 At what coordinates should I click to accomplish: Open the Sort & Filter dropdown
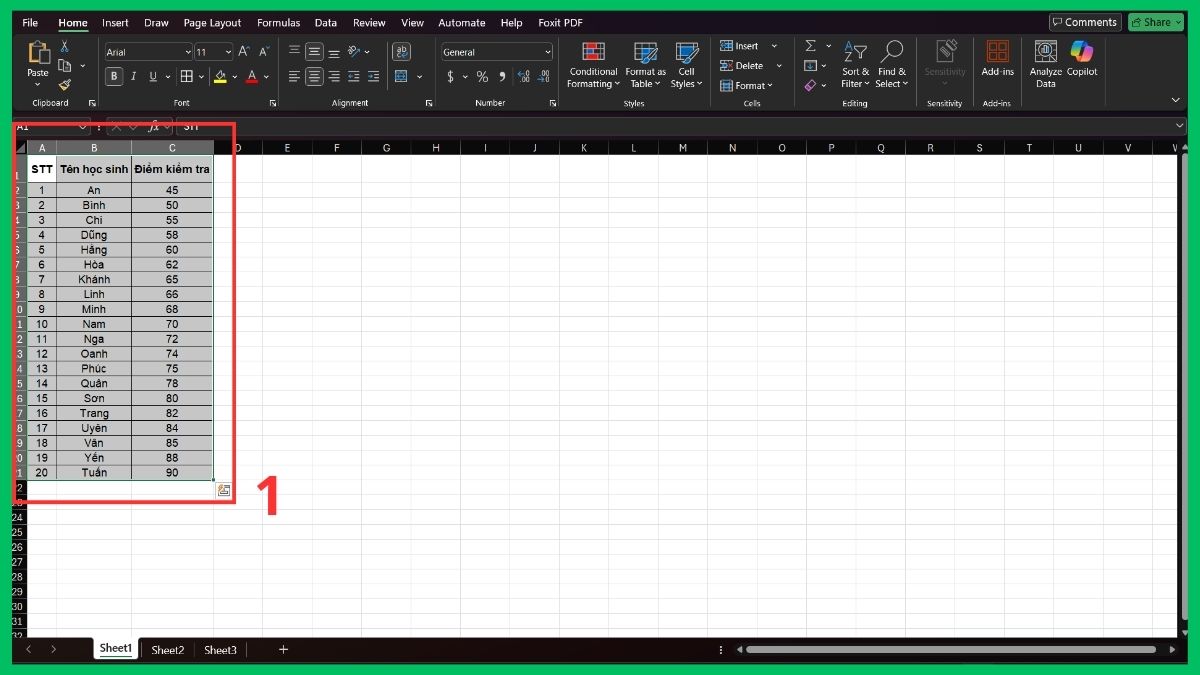[855, 67]
